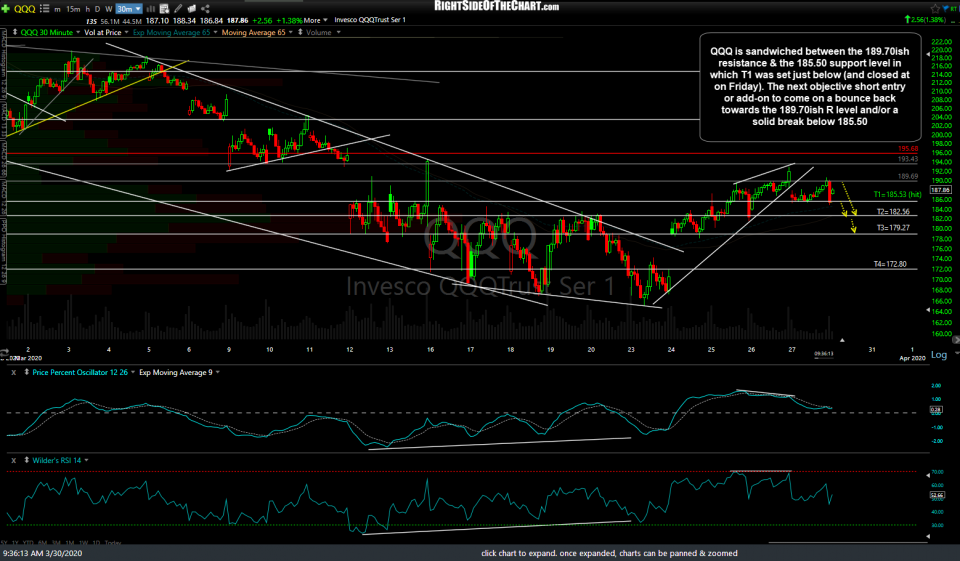
Task: Select the pencil drawing tool icon
Action: pos(178,9)
